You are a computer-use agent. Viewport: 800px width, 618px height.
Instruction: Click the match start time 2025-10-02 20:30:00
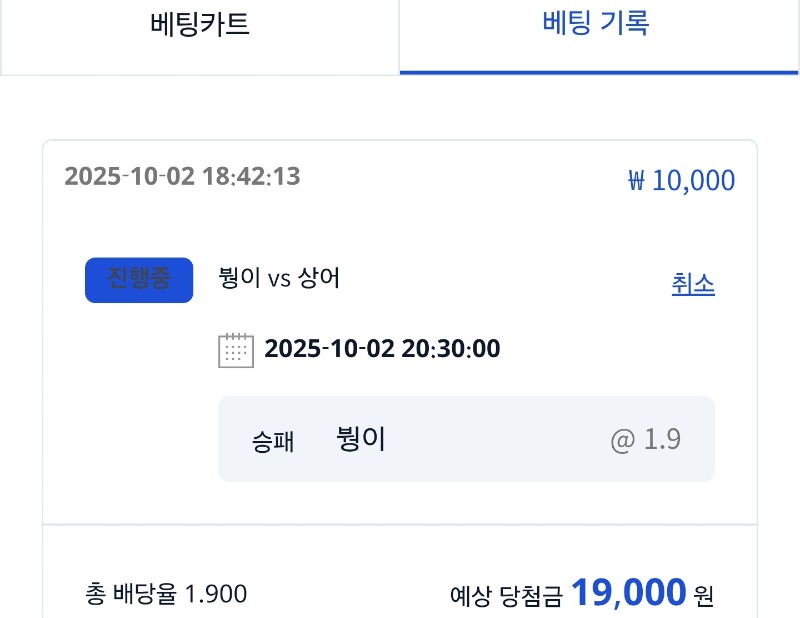tap(382, 349)
